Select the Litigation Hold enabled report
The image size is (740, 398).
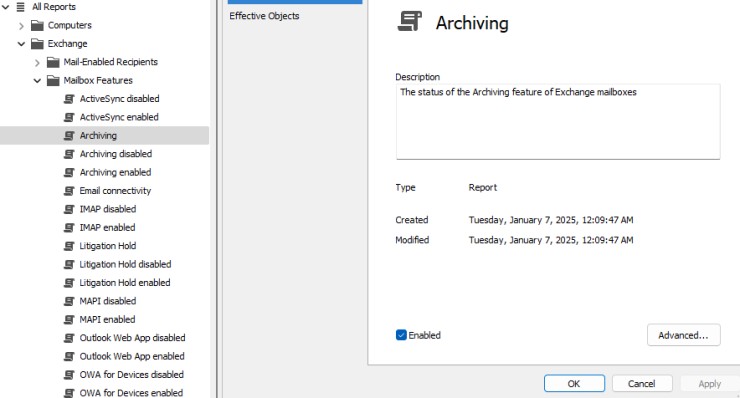click(125, 283)
